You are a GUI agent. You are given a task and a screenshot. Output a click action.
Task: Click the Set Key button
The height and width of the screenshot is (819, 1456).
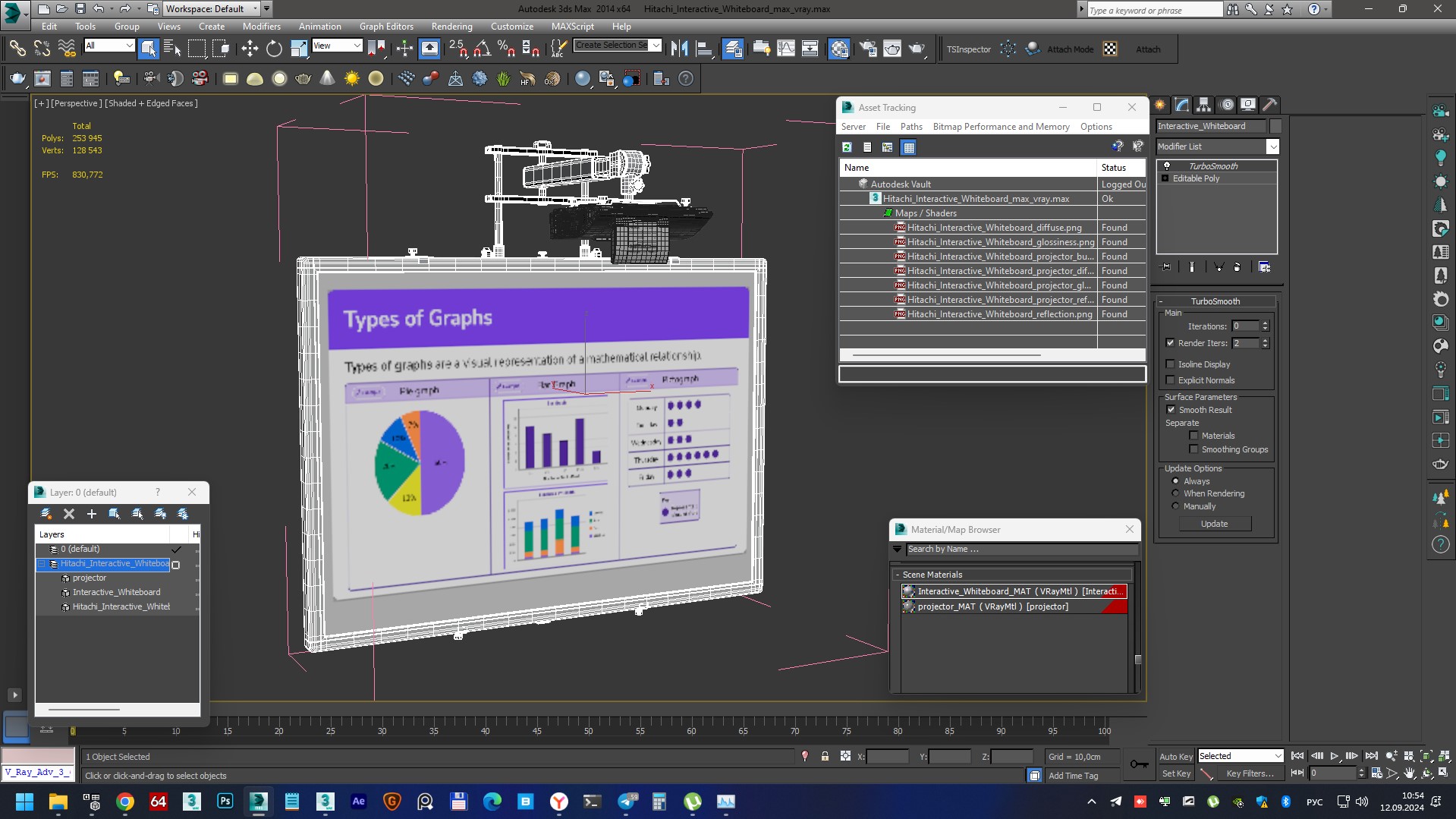(x=1175, y=773)
